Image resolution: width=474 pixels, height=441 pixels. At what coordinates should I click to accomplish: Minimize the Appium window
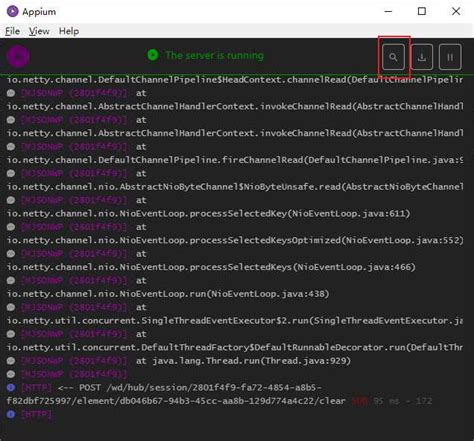pos(388,11)
